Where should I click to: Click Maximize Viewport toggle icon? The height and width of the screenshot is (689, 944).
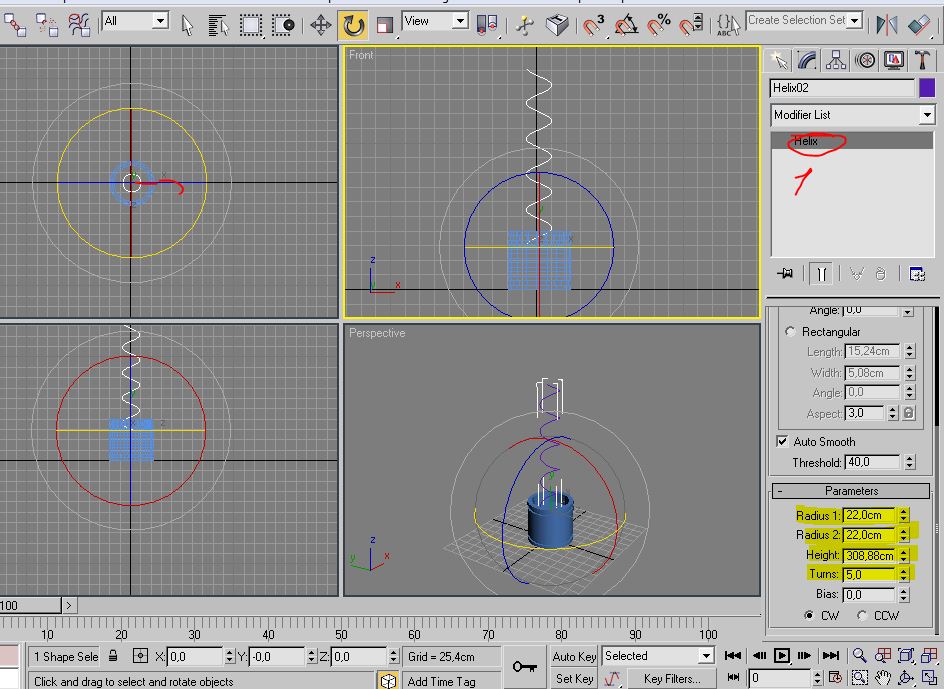(x=929, y=678)
